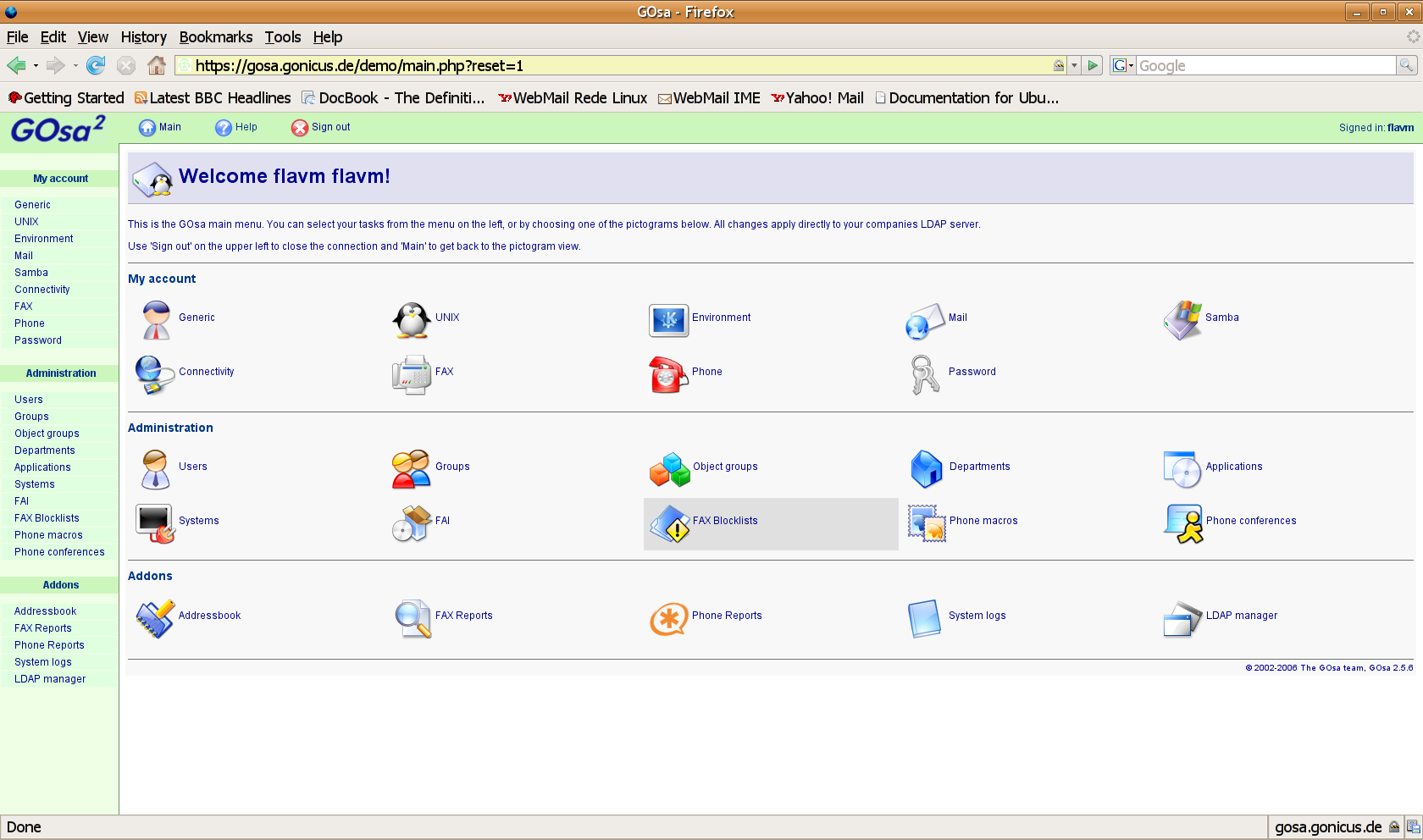Select Phone conferences in the left sidebar
The height and width of the screenshot is (840, 1423).
pos(59,552)
